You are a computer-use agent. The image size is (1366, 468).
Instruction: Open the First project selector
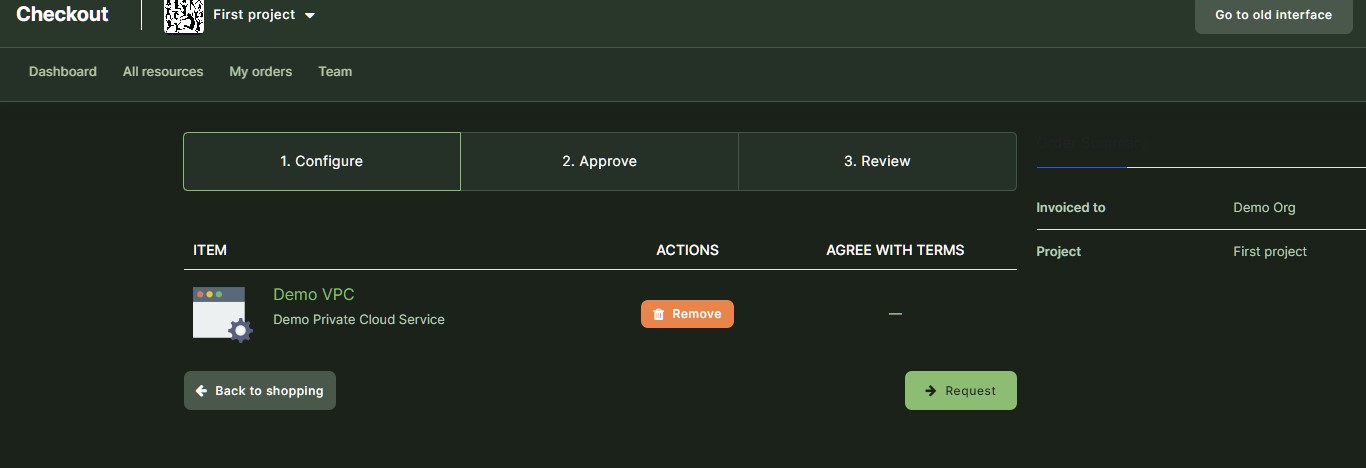pos(254,15)
